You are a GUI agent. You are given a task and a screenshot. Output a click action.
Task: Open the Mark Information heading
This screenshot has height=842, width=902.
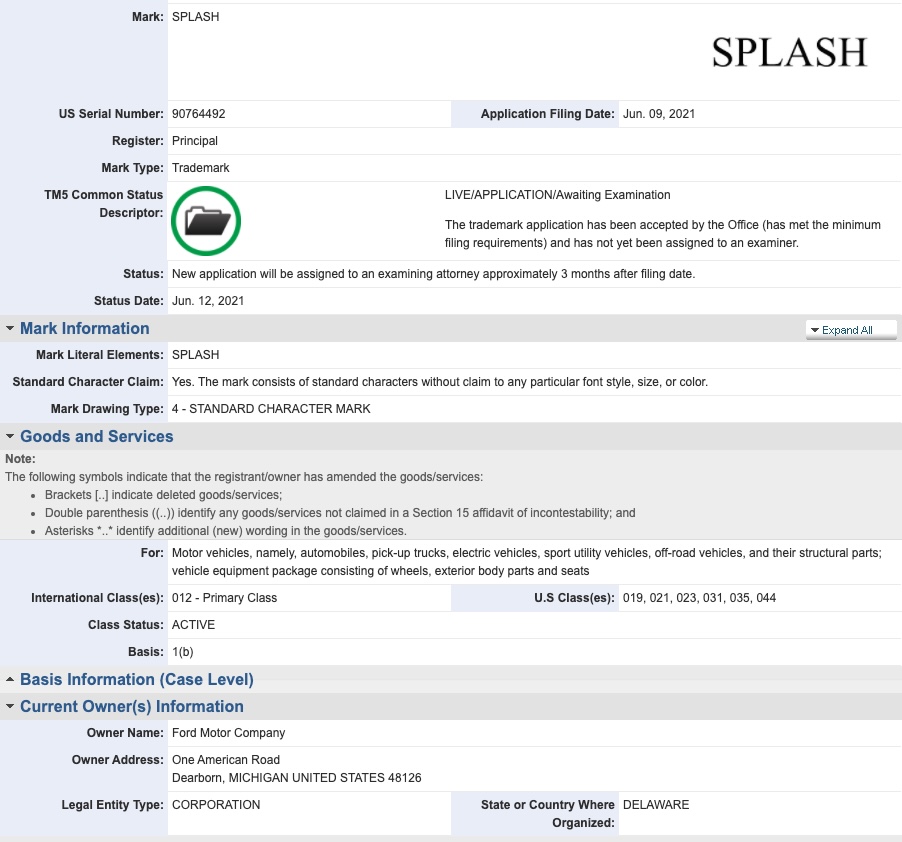85,328
